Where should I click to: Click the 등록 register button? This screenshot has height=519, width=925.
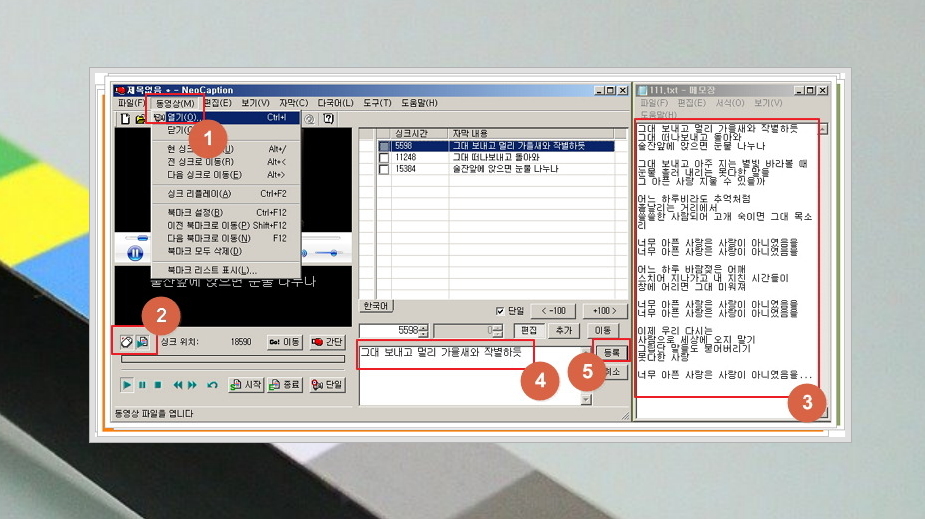click(x=611, y=352)
